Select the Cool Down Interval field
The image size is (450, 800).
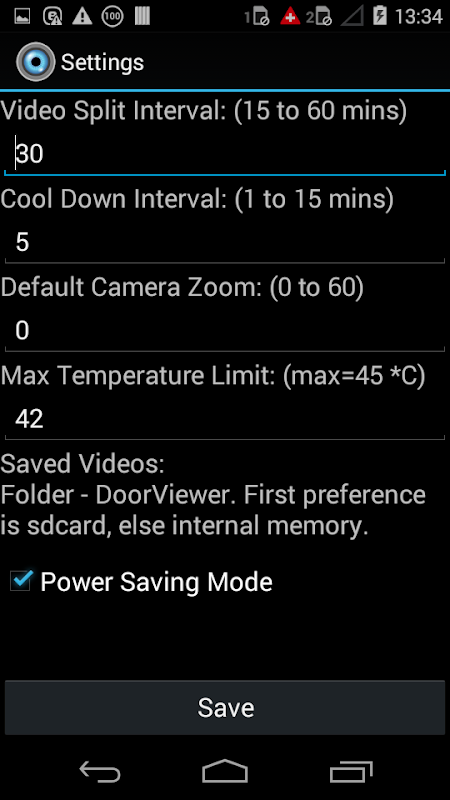pos(225,242)
